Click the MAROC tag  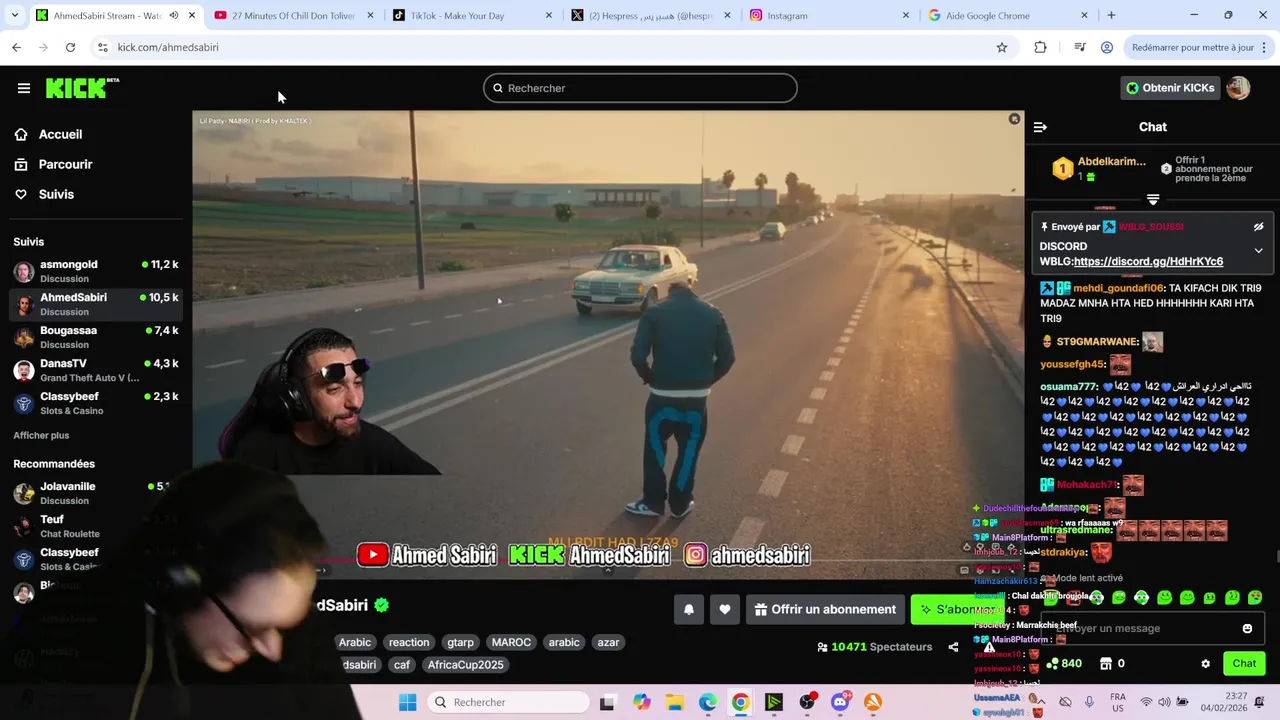point(511,642)
